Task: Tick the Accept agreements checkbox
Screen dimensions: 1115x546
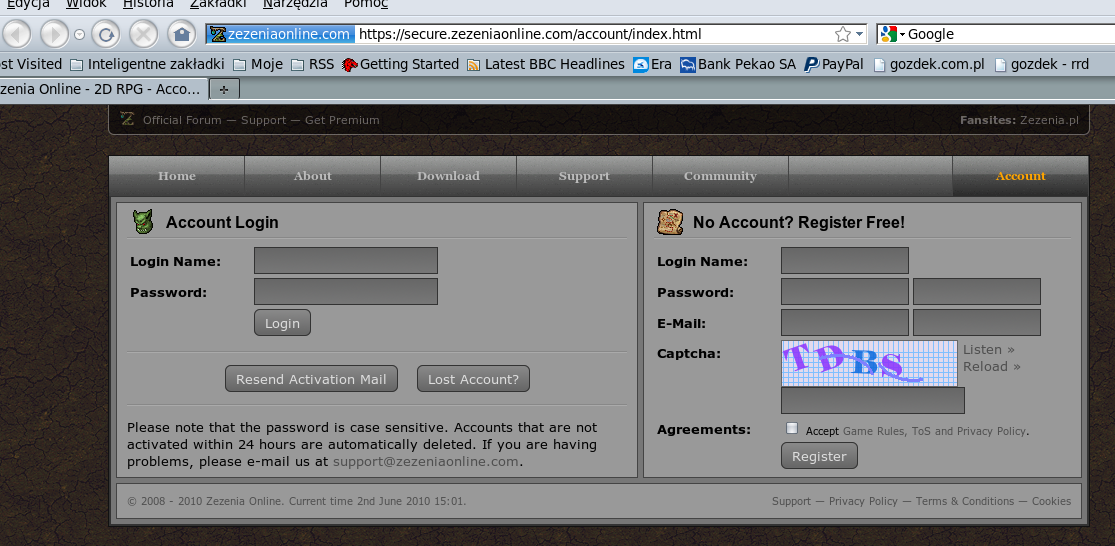Action: click(792, 429)
